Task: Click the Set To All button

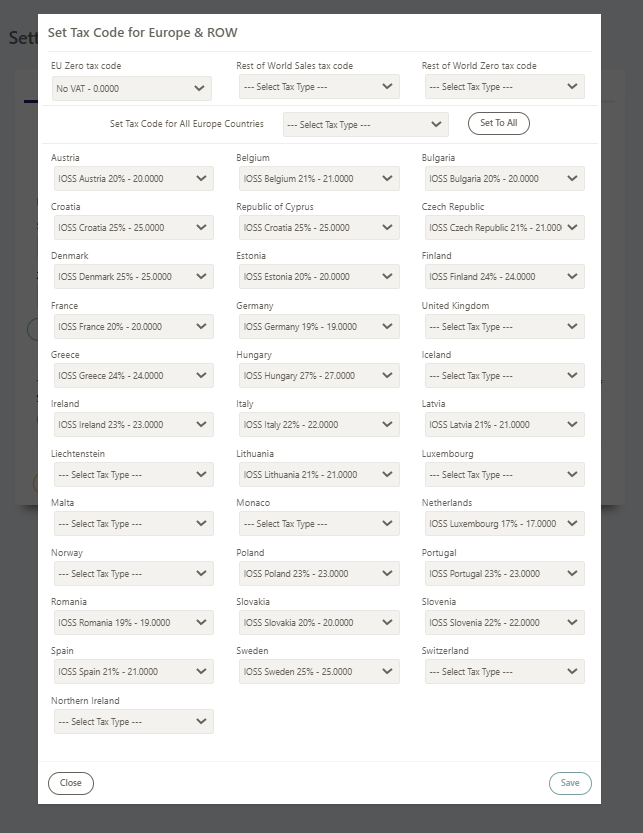Action: pyautogui.click(x=498, y=123)
